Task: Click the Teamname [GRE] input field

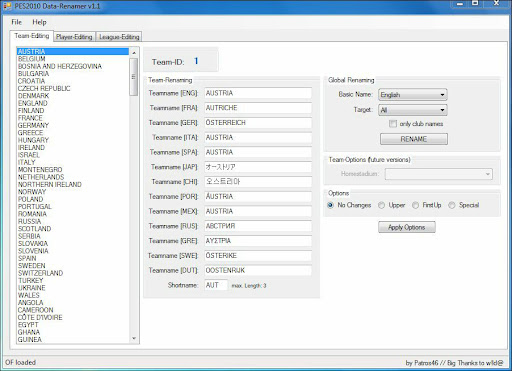Action: (x=258, y=241)
